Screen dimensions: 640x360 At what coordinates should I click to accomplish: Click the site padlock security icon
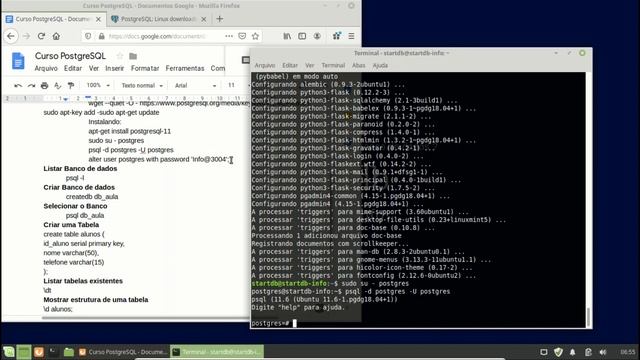click(x=101, y=36)
